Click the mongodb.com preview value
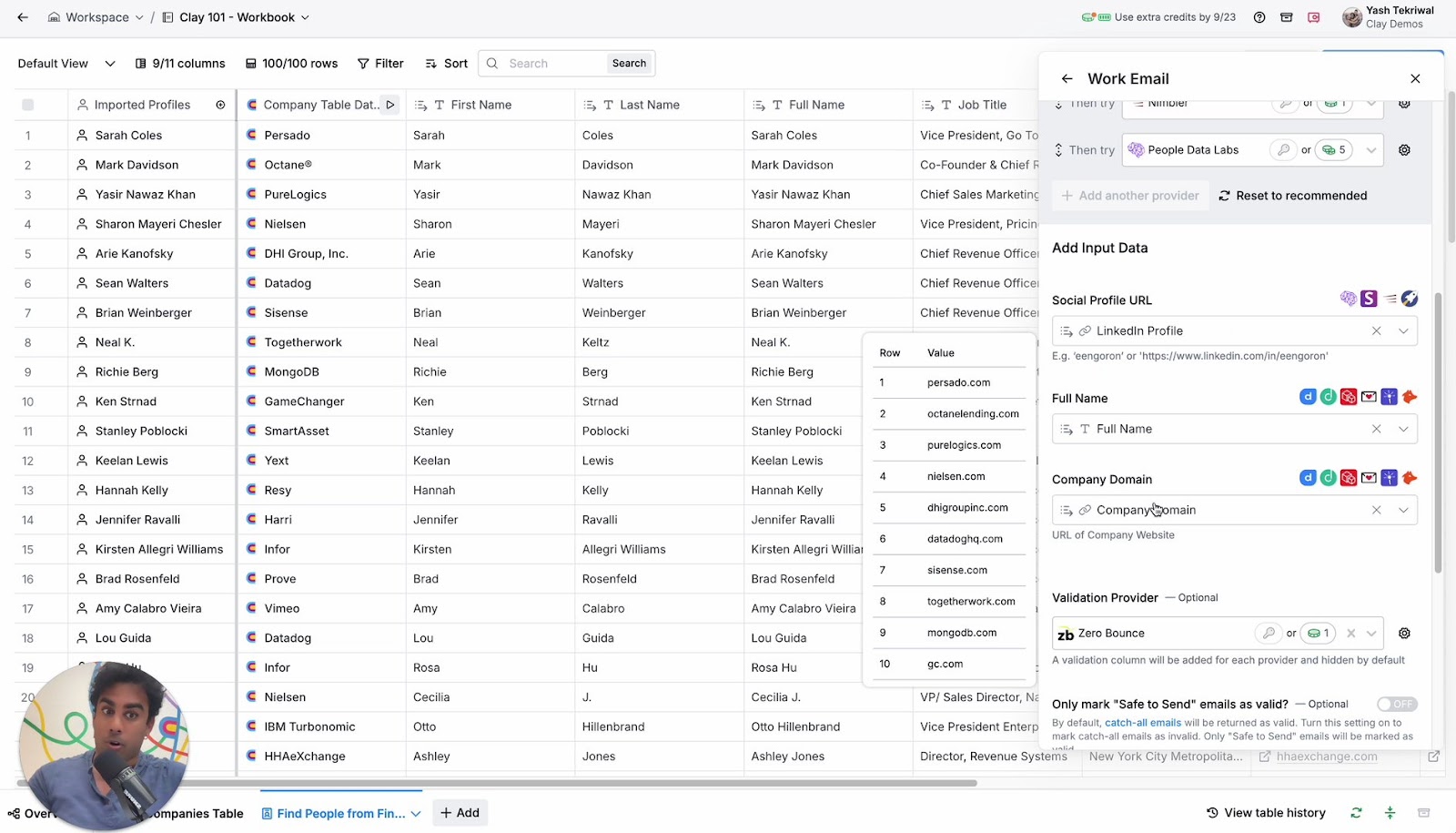The image size is (1456, 833). [x=962, y=633]
